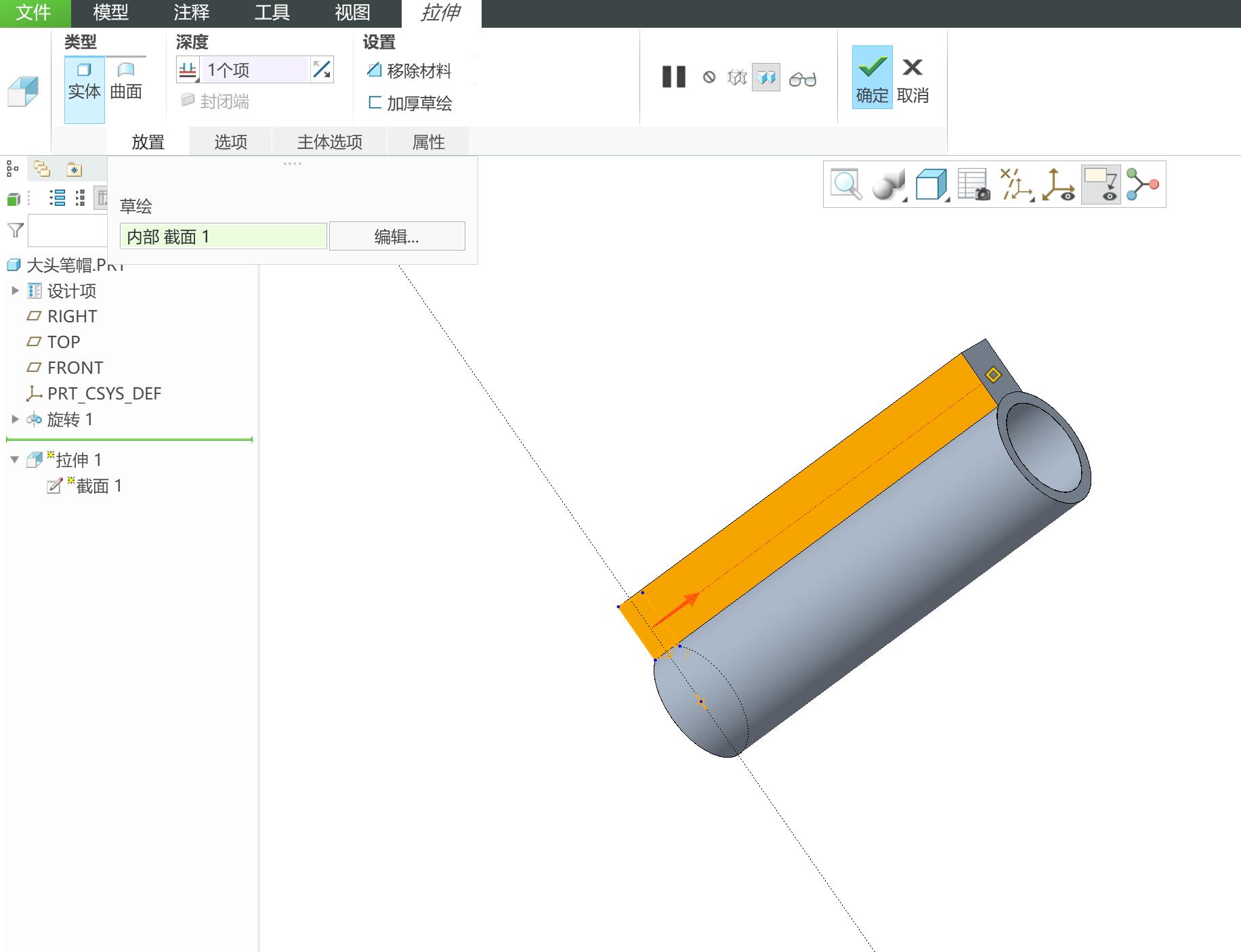1241x952 pixels.
Task: Select the no-preview mode icon
Action: coord(709,77)
